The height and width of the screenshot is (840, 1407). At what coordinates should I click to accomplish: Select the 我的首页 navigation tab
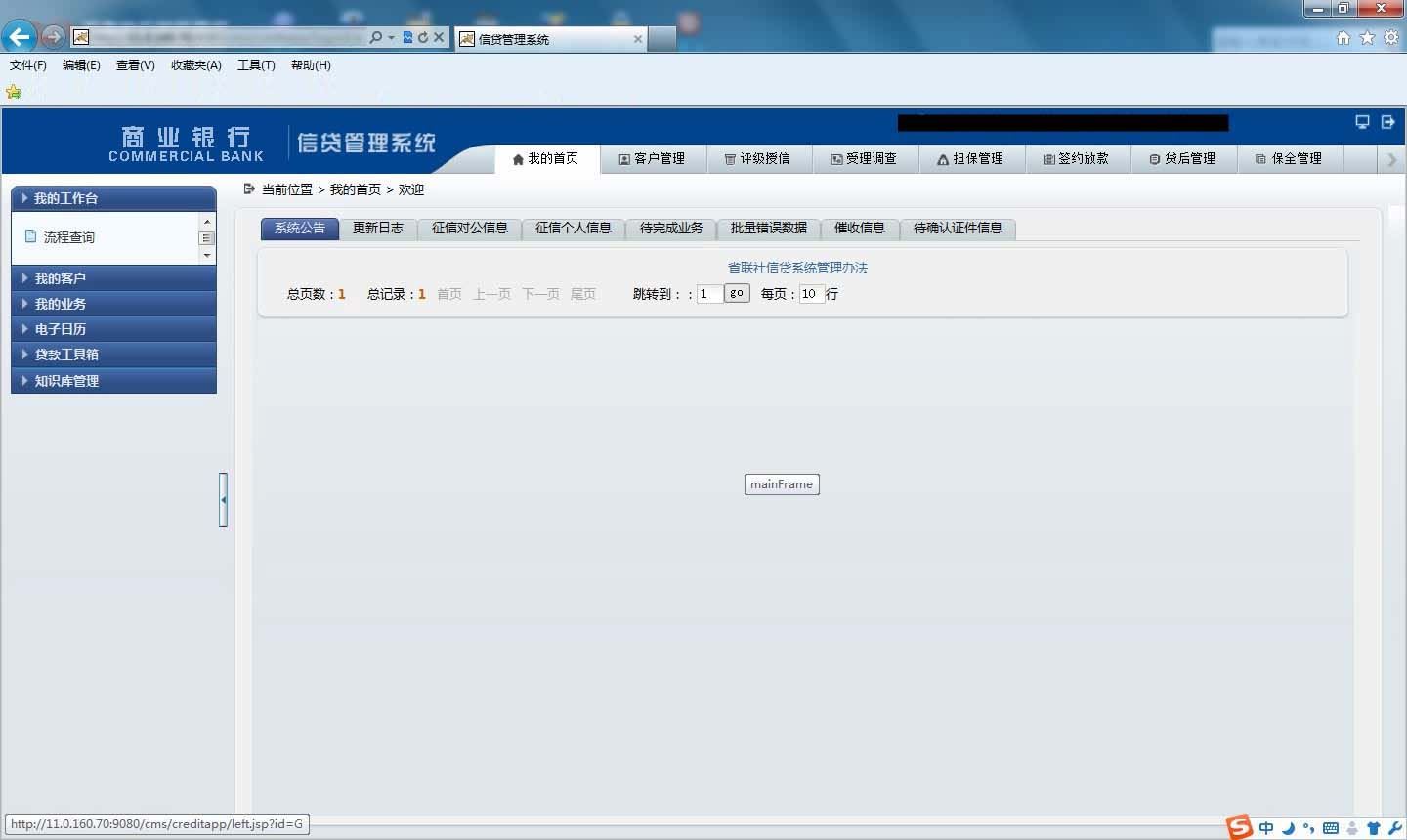tap(546, 158)
